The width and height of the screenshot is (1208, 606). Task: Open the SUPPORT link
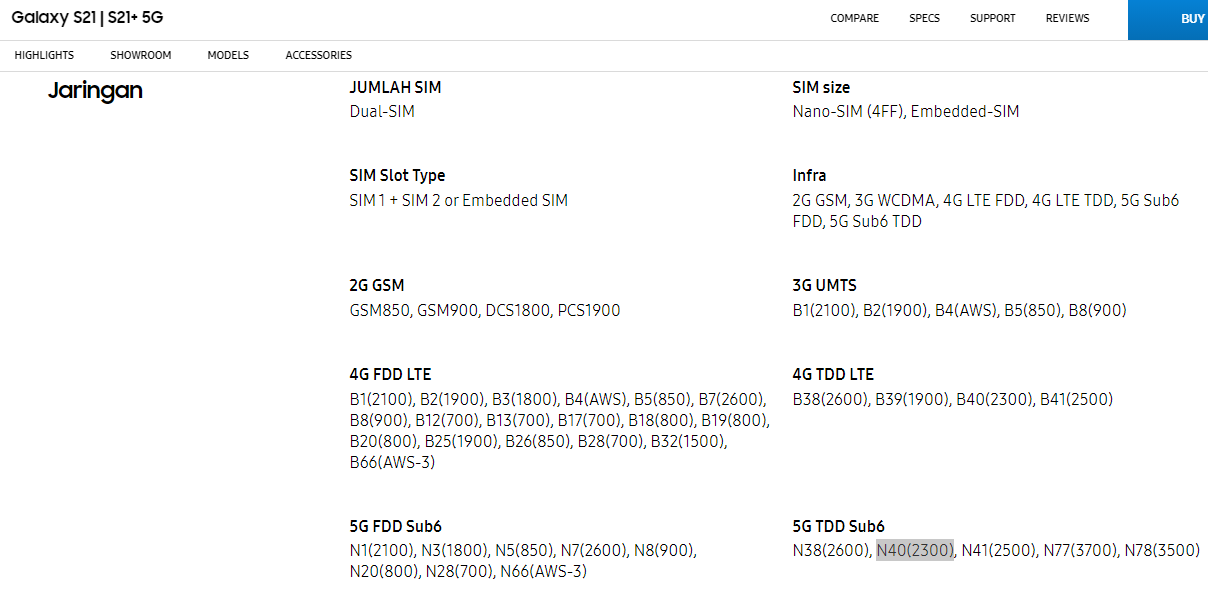tap(992, 19)
